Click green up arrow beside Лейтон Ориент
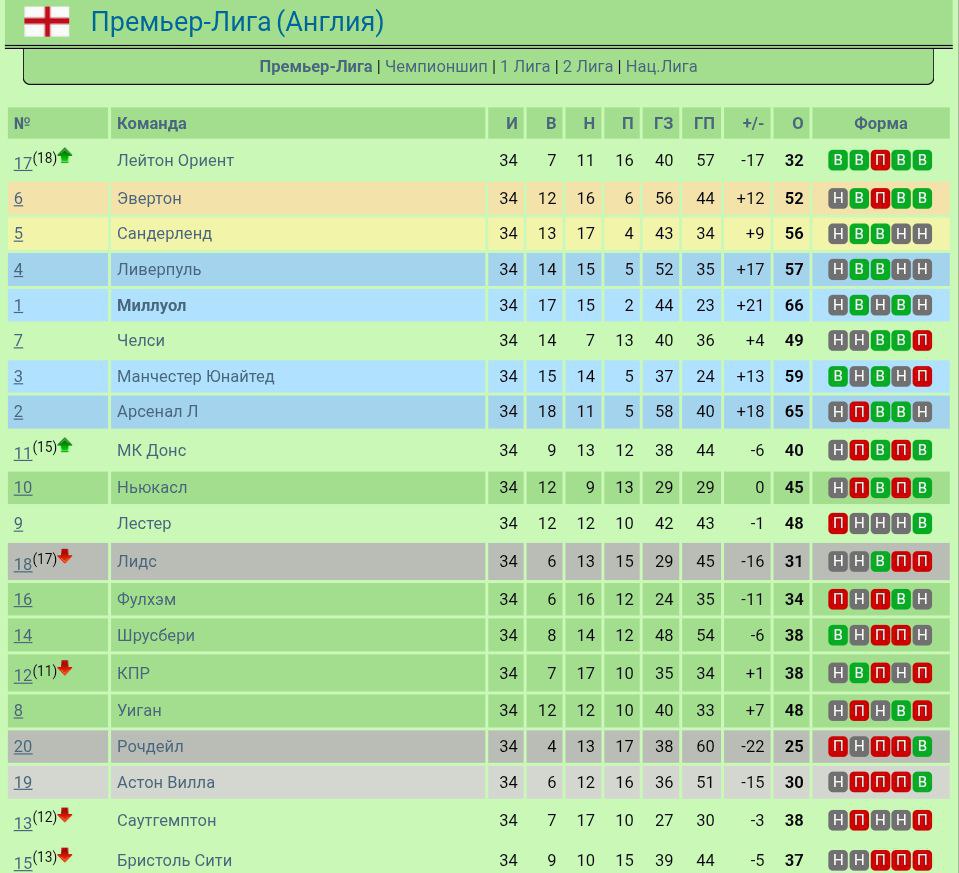This screenshot has height=873, width=959. [x=65, y=155]
